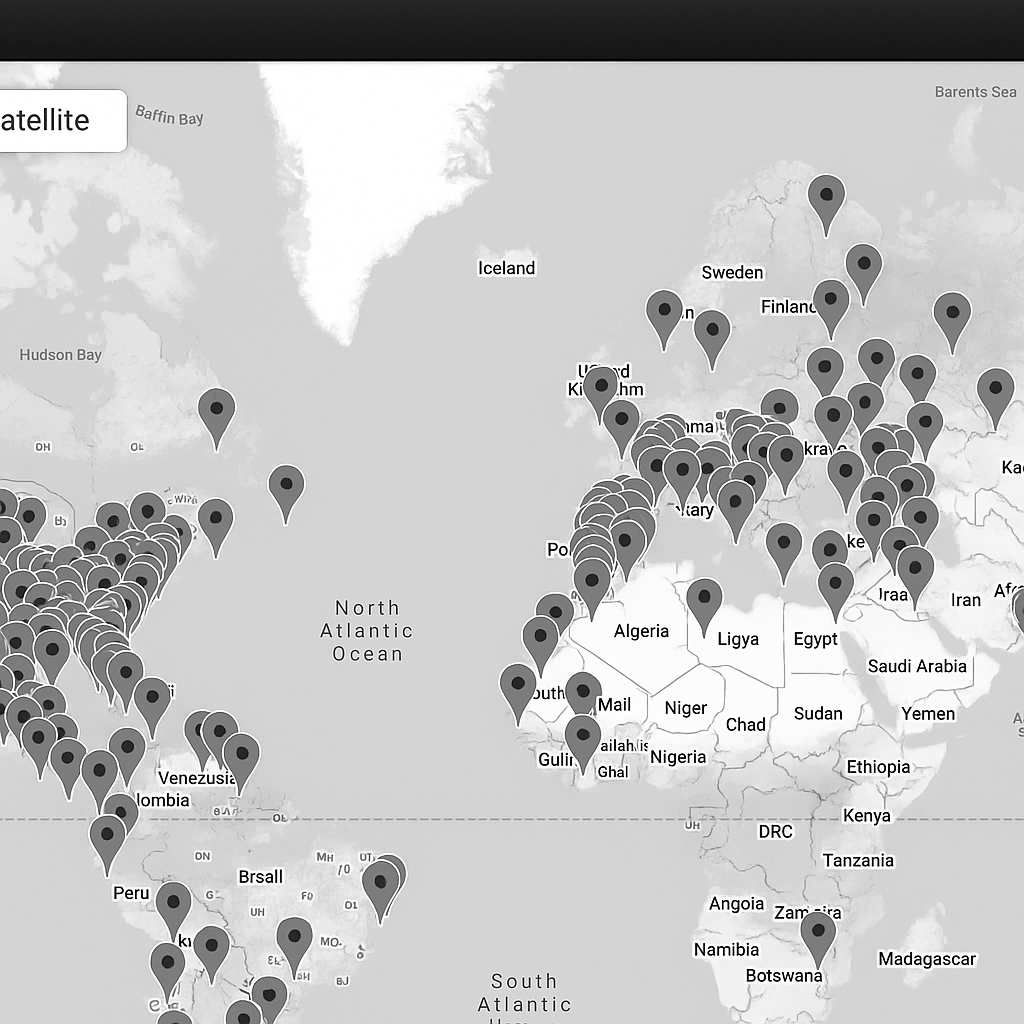Image resolution: width=1024 pixels, height=1024 pixels.
Task: Click the pin in the Mediterranean north of Libya
Action: click(x=784, y=547)
